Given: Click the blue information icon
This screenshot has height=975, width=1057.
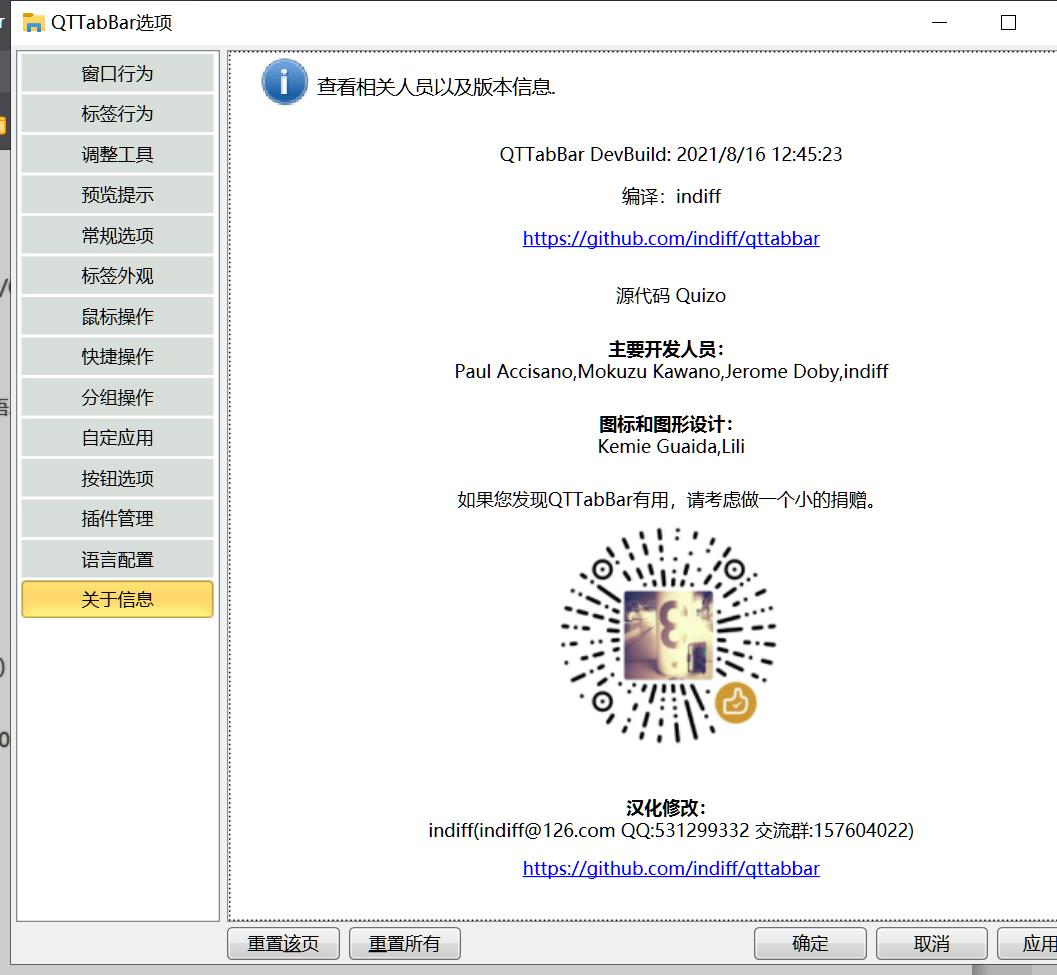Looking at the screenshot, I should tap(284, 82).
